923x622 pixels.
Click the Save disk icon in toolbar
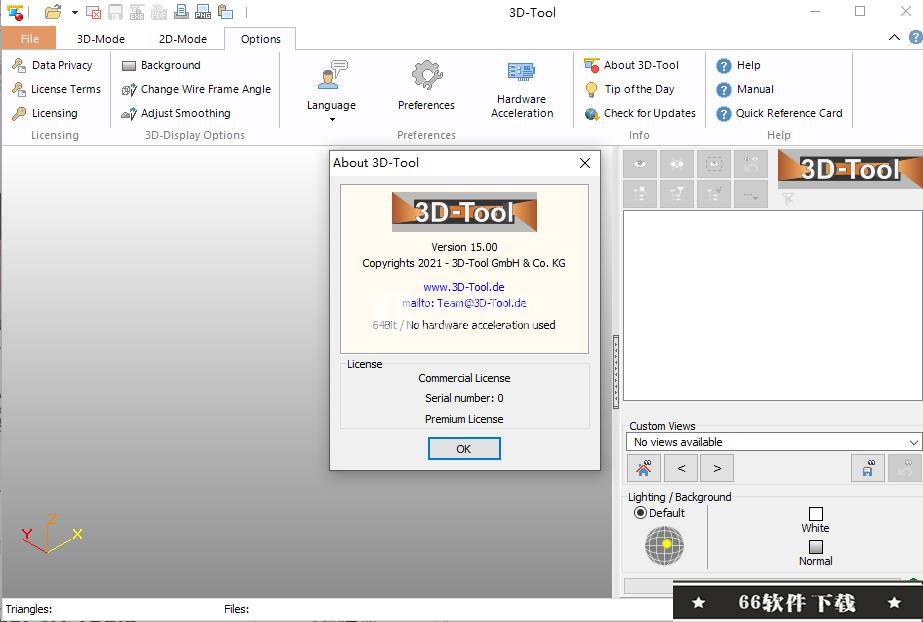115,12
